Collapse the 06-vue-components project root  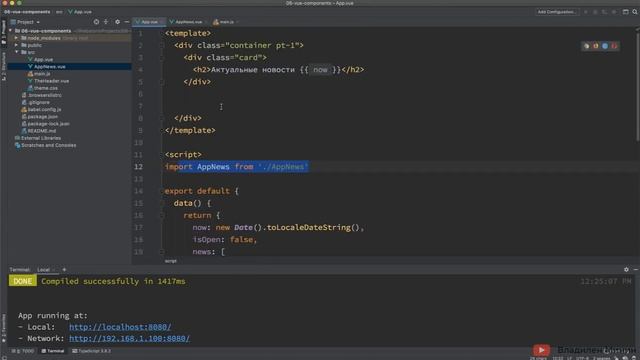point(11,31)
